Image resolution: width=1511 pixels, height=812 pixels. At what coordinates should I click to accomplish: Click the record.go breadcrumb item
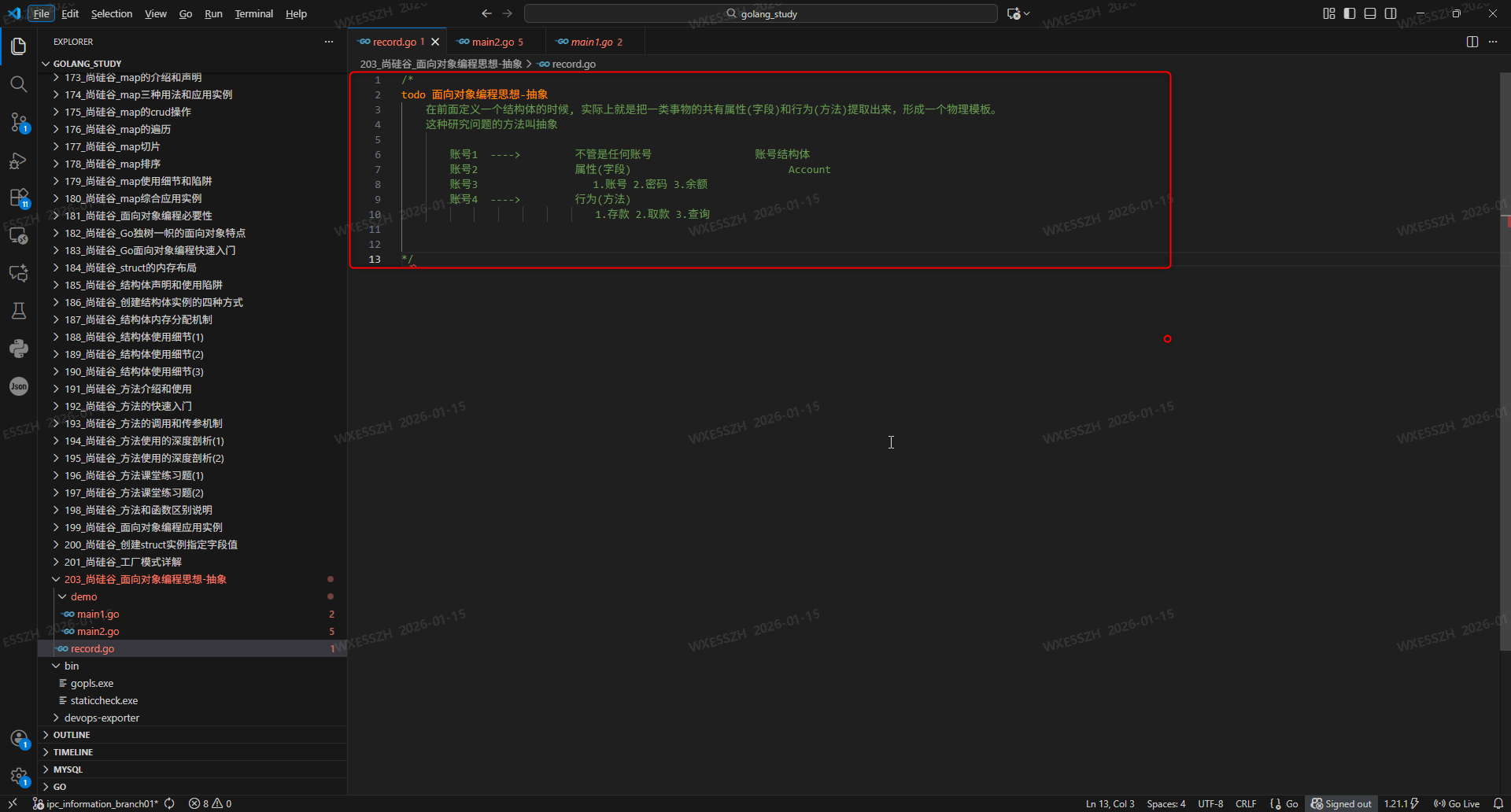pos(567,64)
